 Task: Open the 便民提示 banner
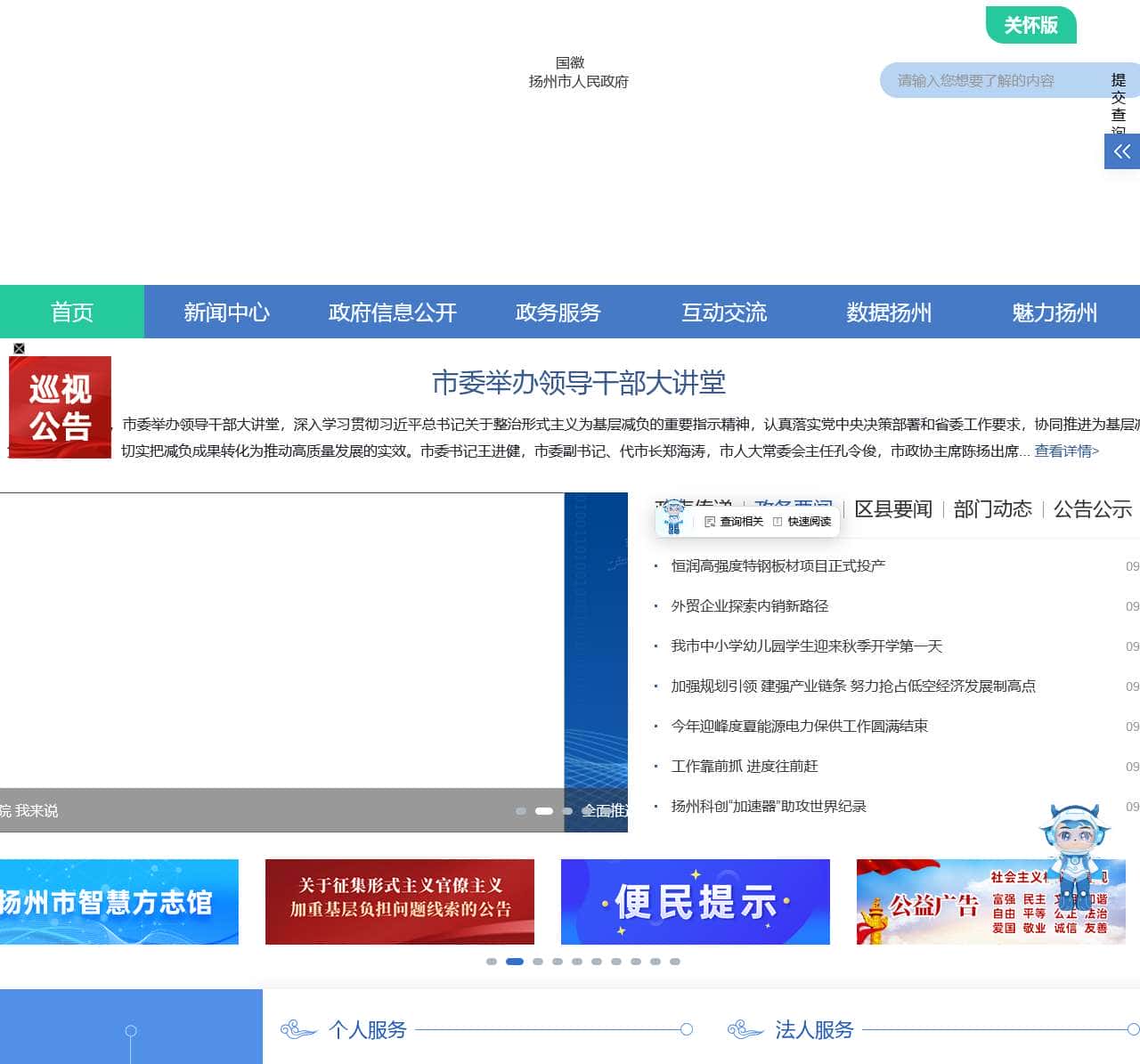click(695, 902)
